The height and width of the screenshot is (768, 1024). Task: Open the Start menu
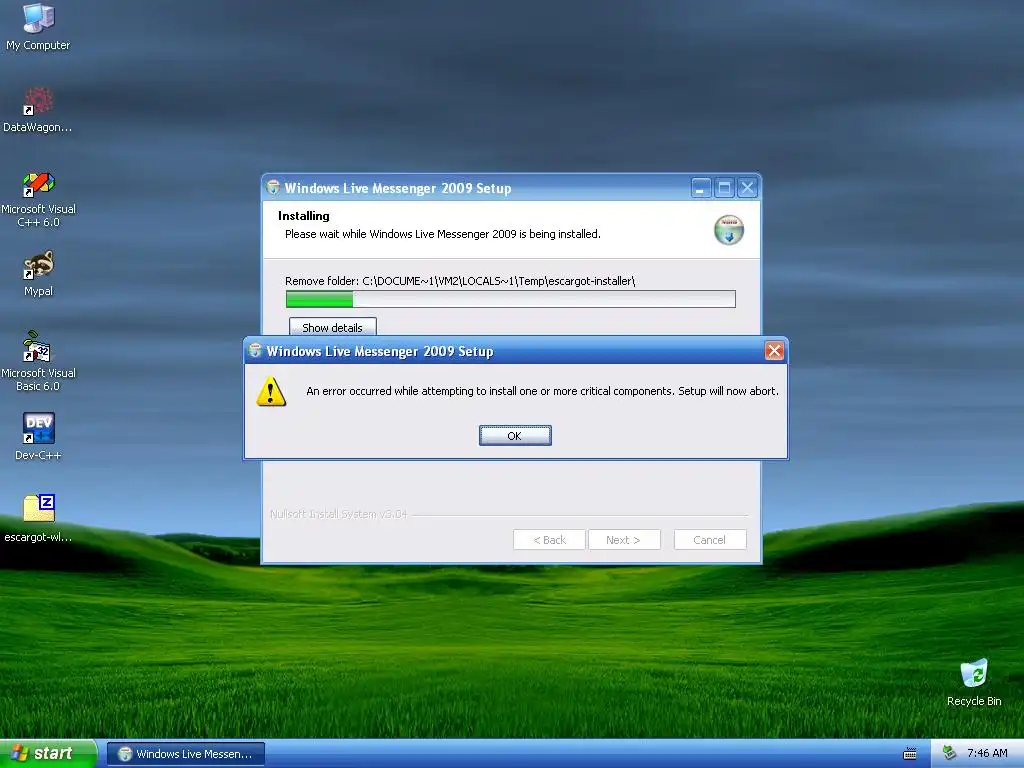48,754
